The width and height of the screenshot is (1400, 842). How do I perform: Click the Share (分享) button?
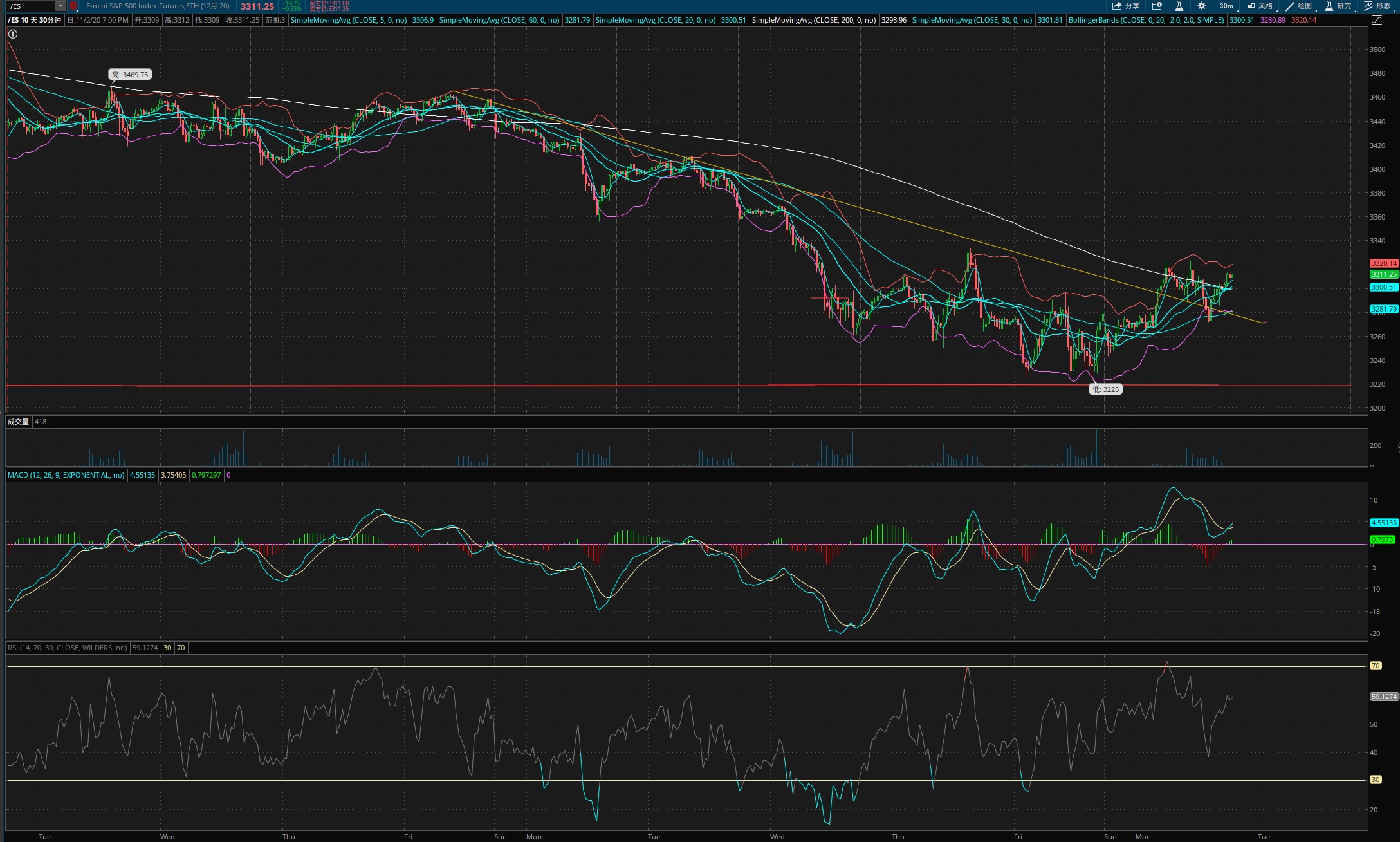tap(1126, 6)
